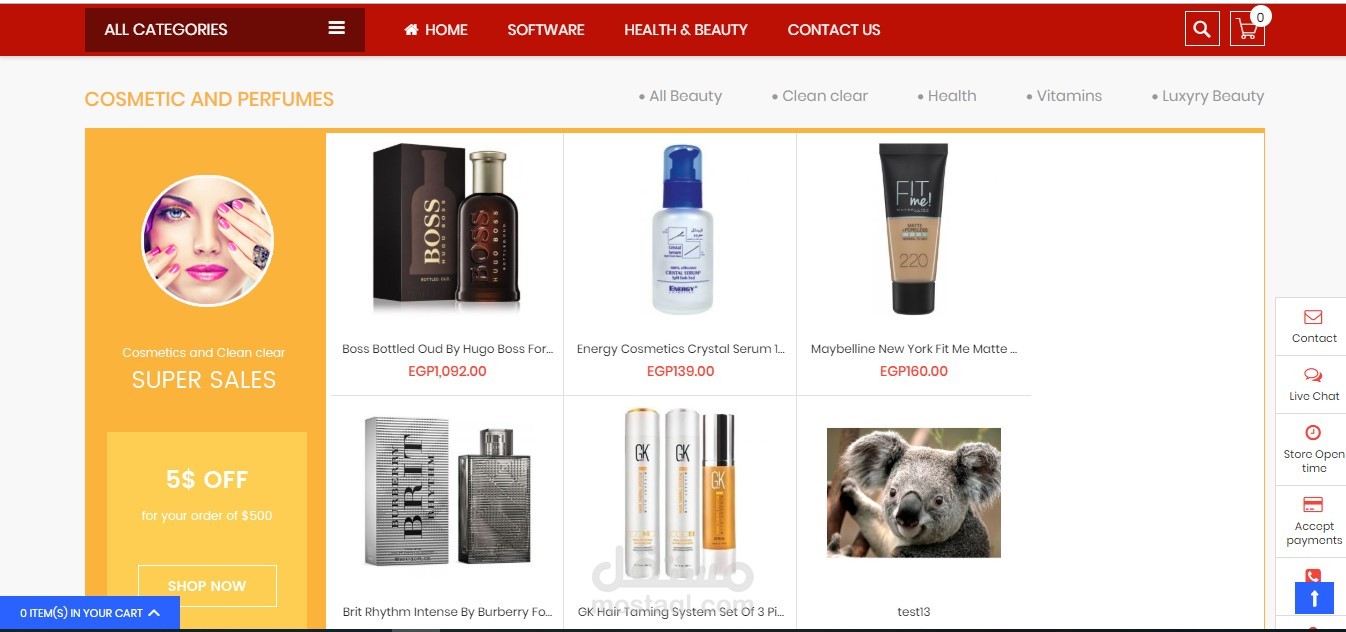Select the Luxyry Beauty tab
Screen dimensions: 1346x632
coord(1208,96)
